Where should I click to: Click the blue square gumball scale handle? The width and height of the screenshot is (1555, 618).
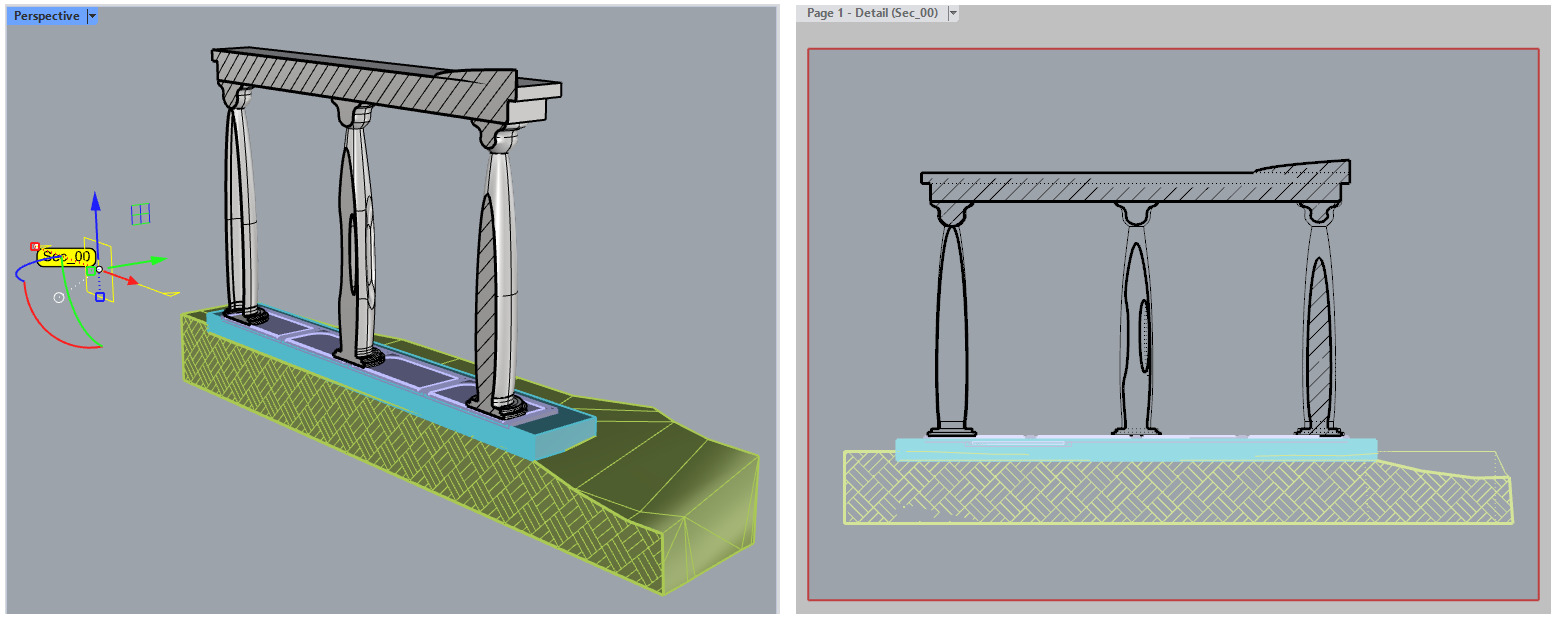100,297
